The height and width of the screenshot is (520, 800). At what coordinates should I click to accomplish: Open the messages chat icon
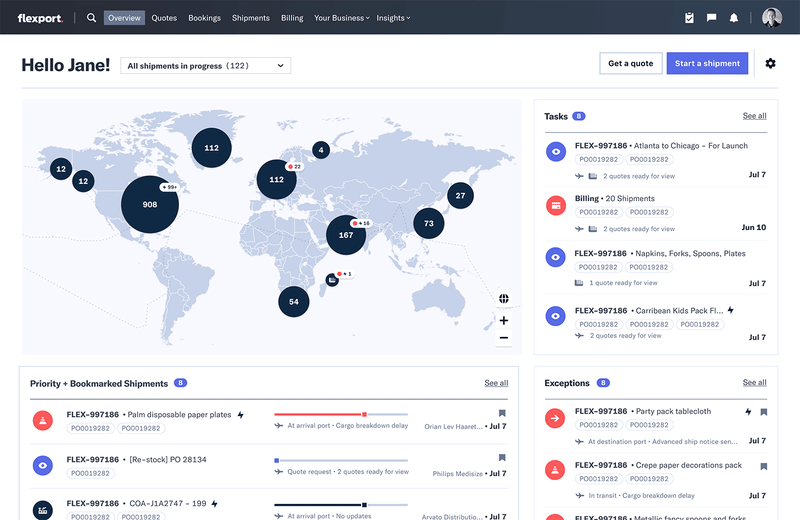point(712,18)
